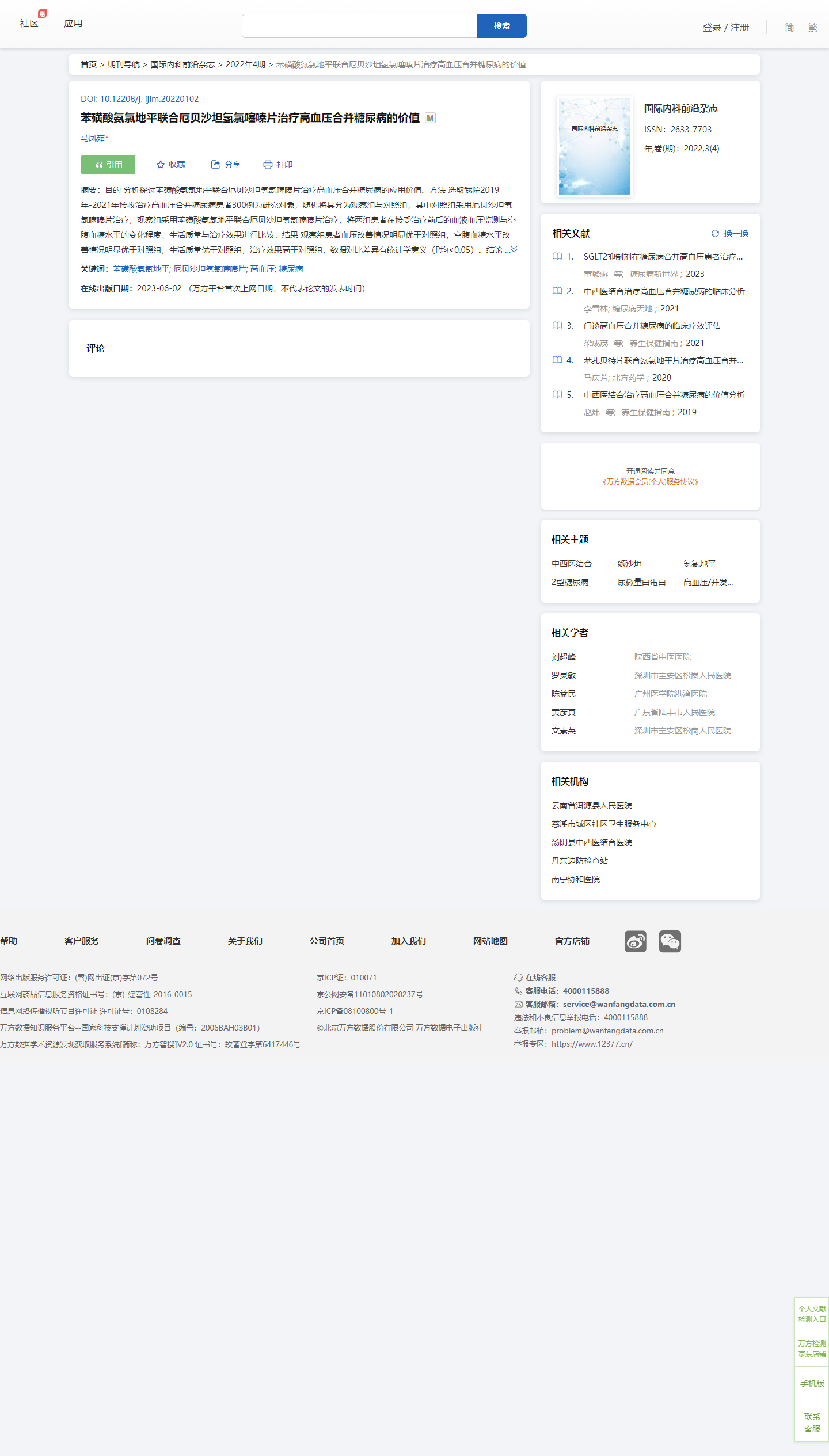829x1456 pixels.
Task: Open 万方检测京东店铺 floating button
Action: pos(812,1348)
